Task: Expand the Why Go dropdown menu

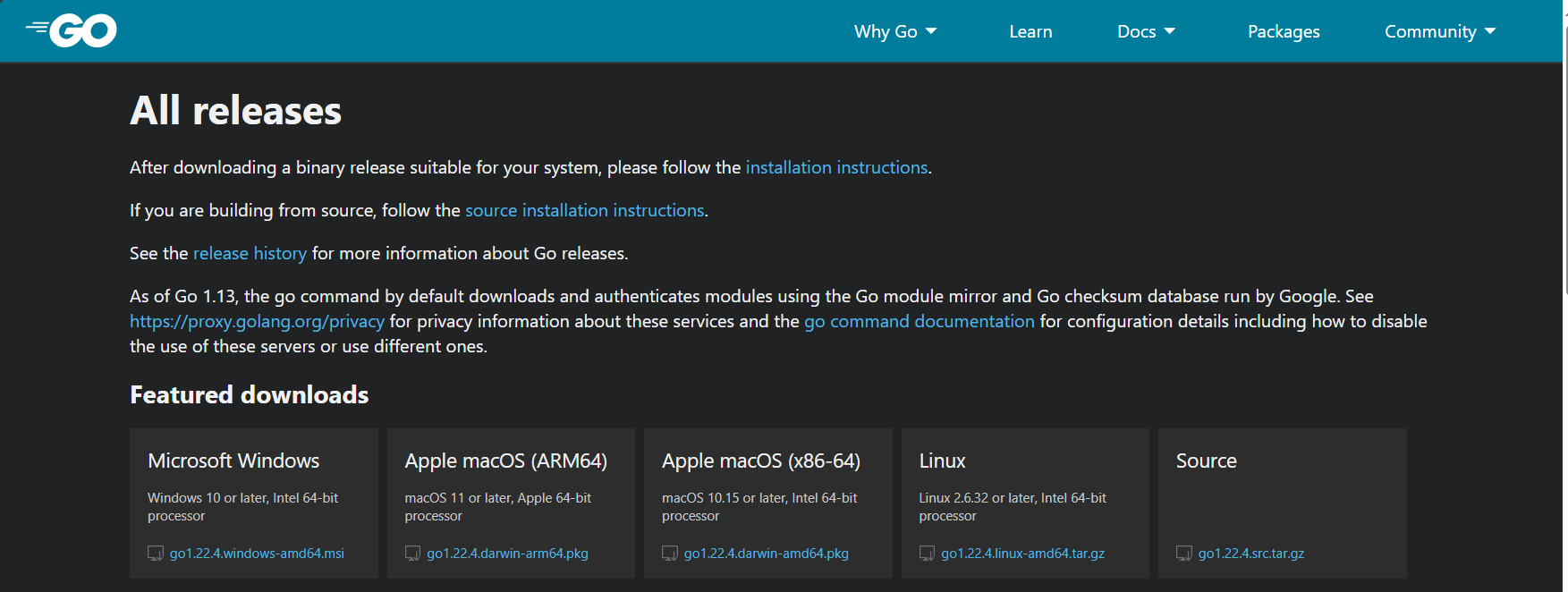Action: click(x=895, y=31)
